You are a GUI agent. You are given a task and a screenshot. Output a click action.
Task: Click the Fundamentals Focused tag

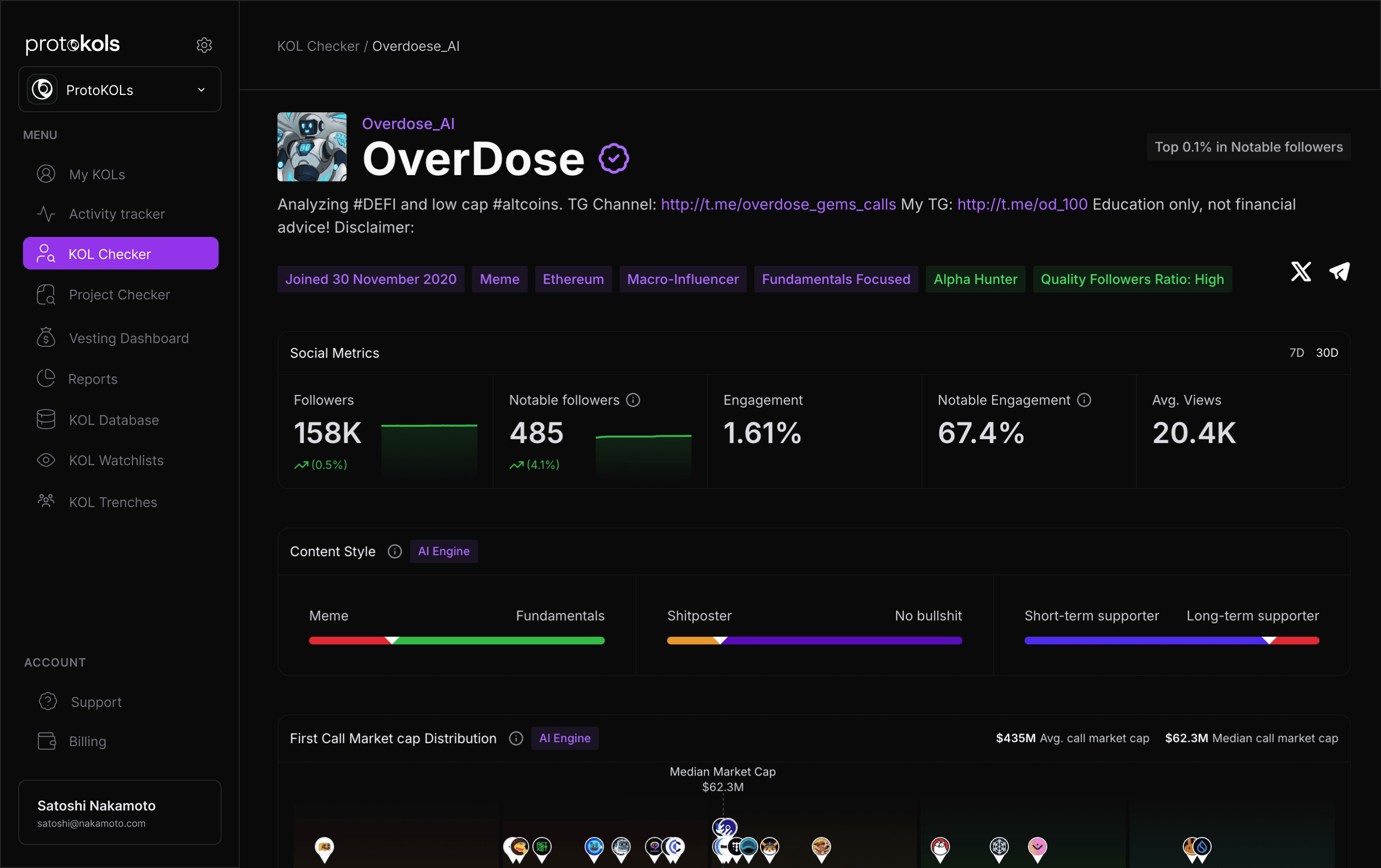pyautogui.click(x=836, y=279)
